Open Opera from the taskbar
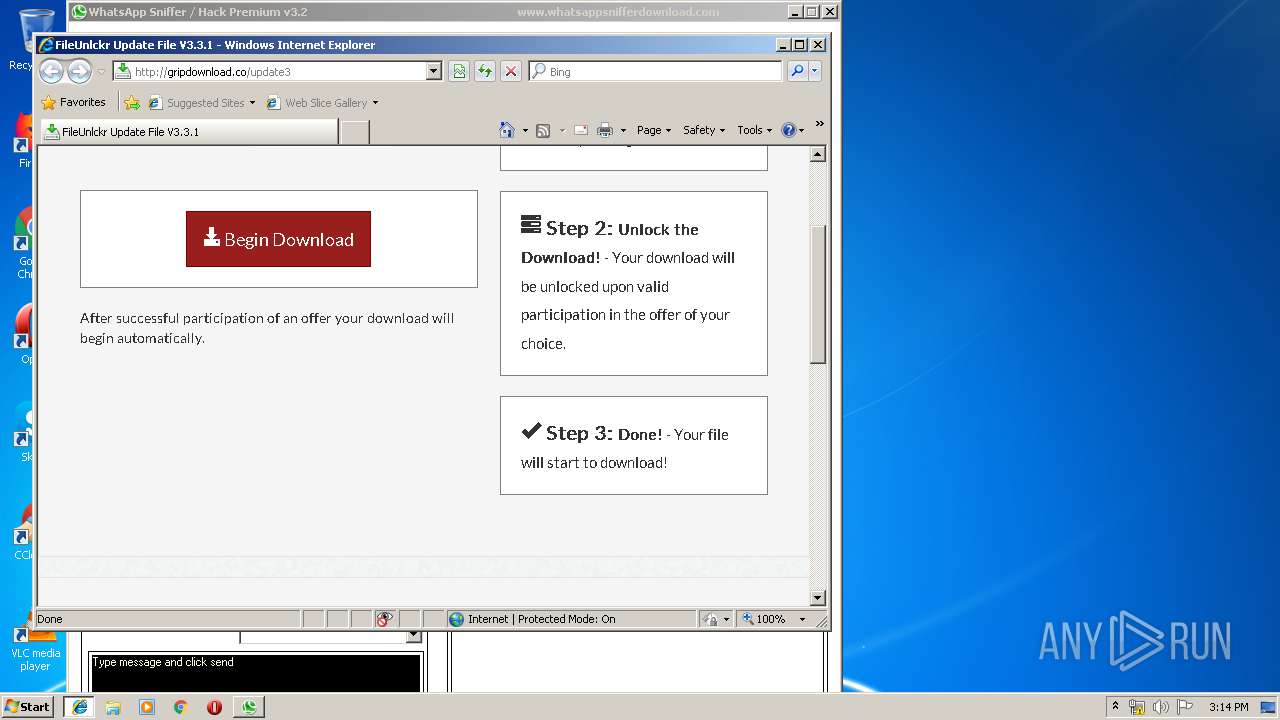Image resolution: width=1280 pixels, height=720 pixels. click(214, 707)
